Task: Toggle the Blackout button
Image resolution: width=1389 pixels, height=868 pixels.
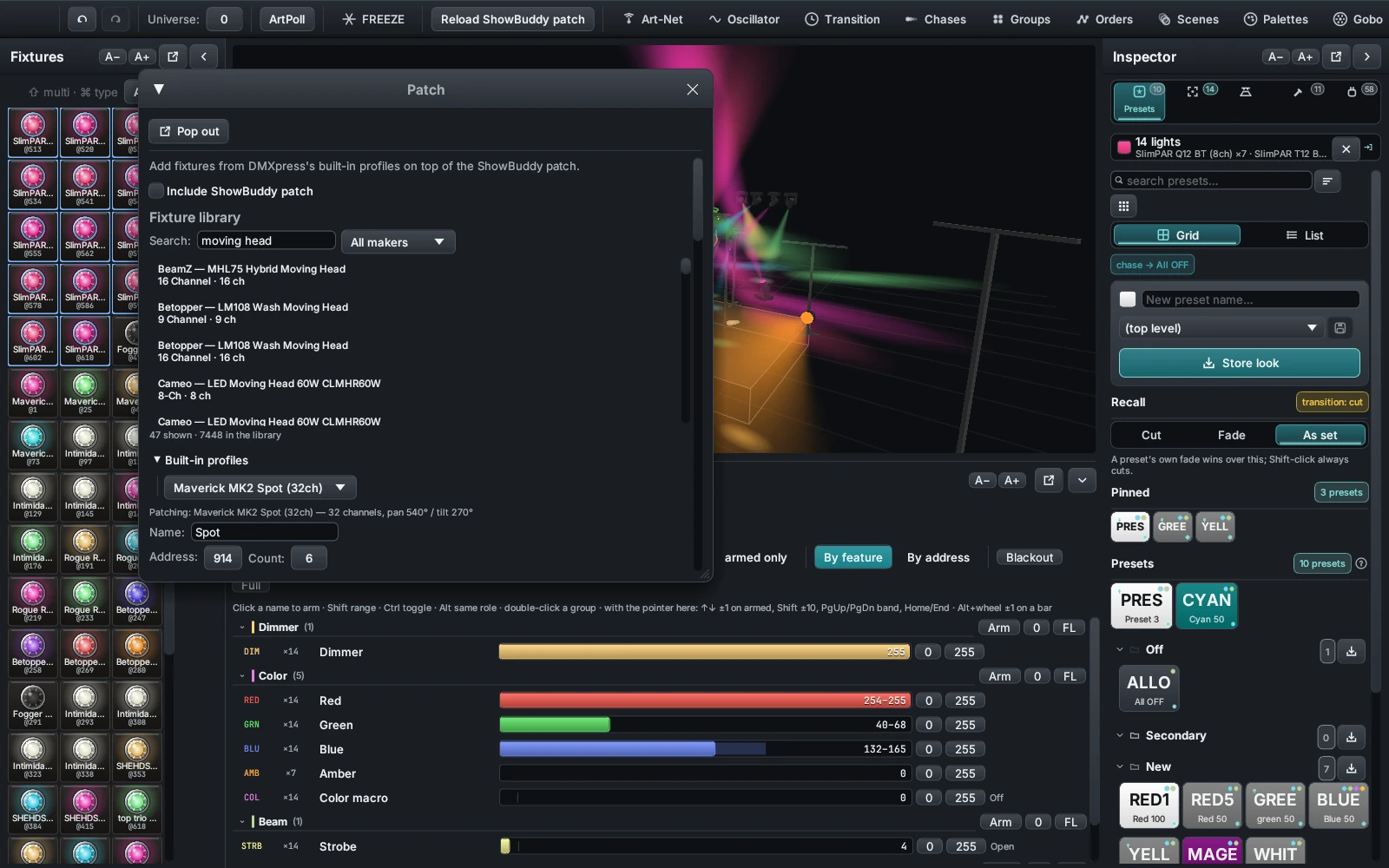Action: [1030, 557]
